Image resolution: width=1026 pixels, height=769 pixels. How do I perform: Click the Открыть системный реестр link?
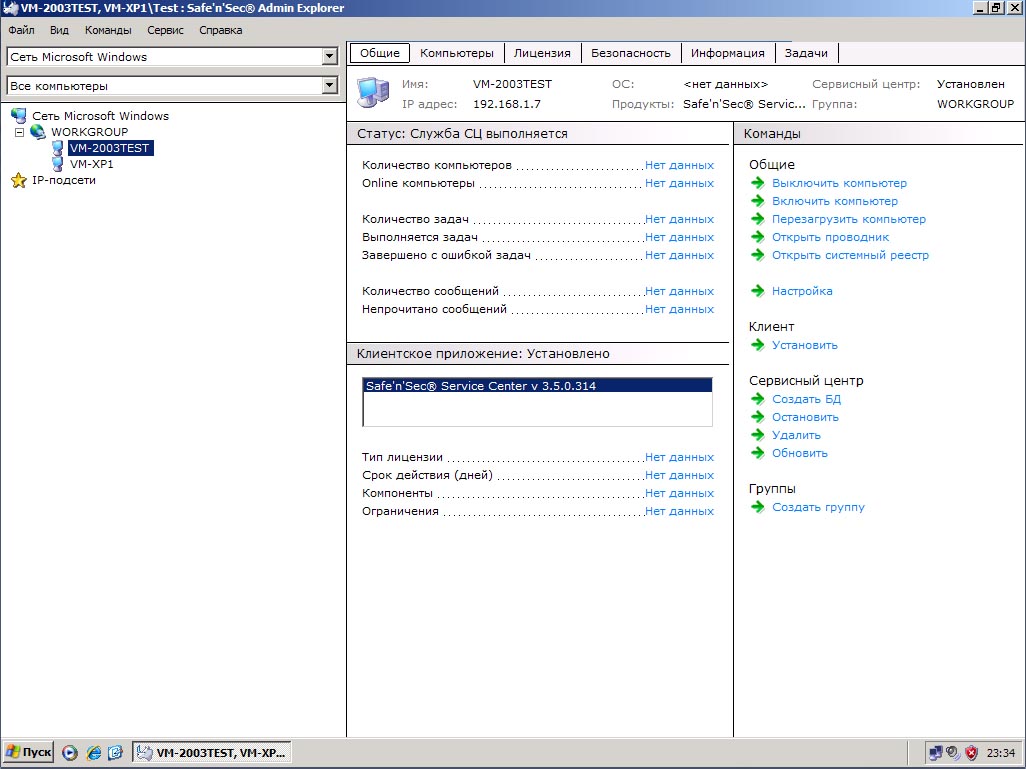850,255
